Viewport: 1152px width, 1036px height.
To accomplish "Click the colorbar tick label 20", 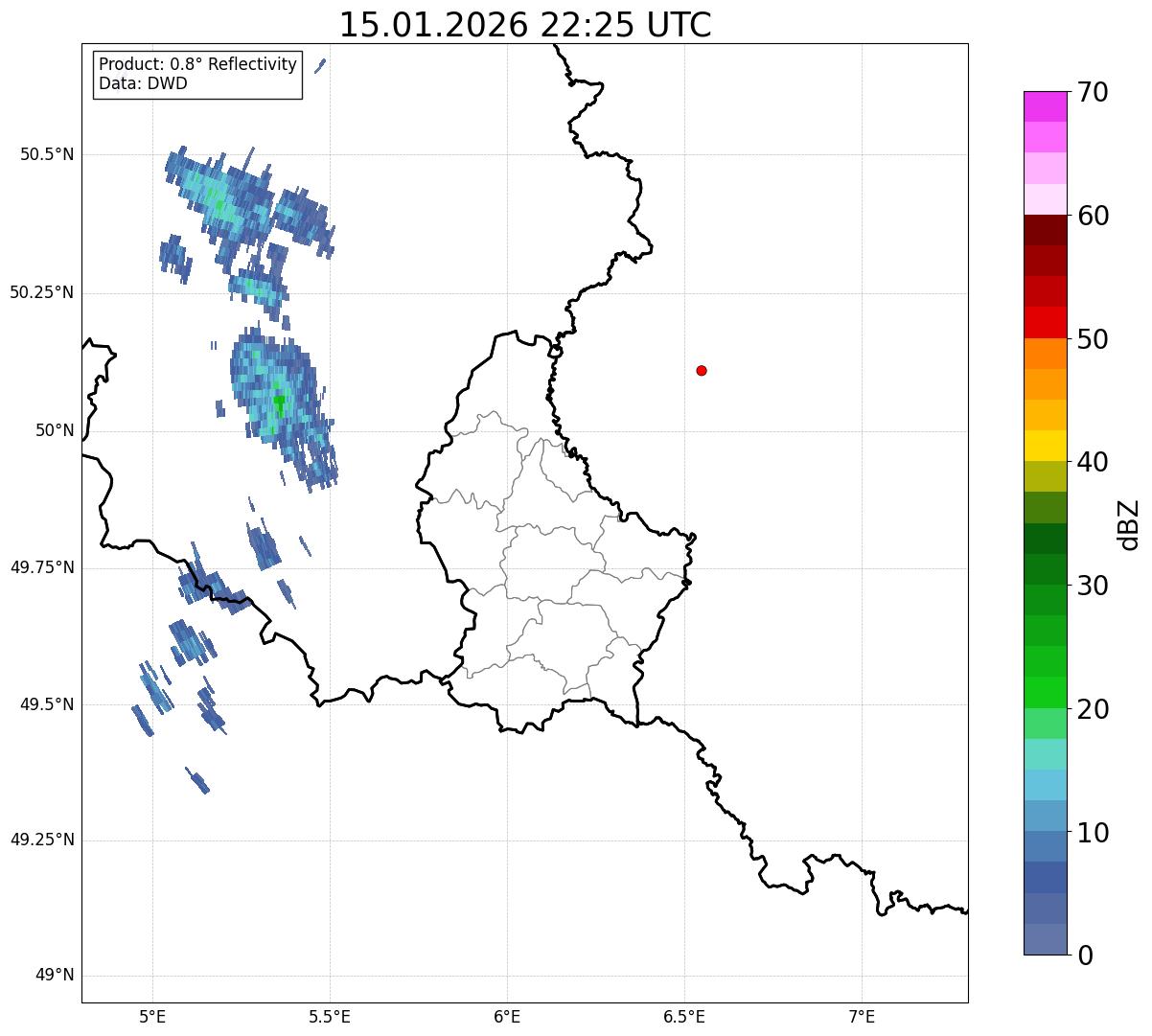I will point(1094,709).
